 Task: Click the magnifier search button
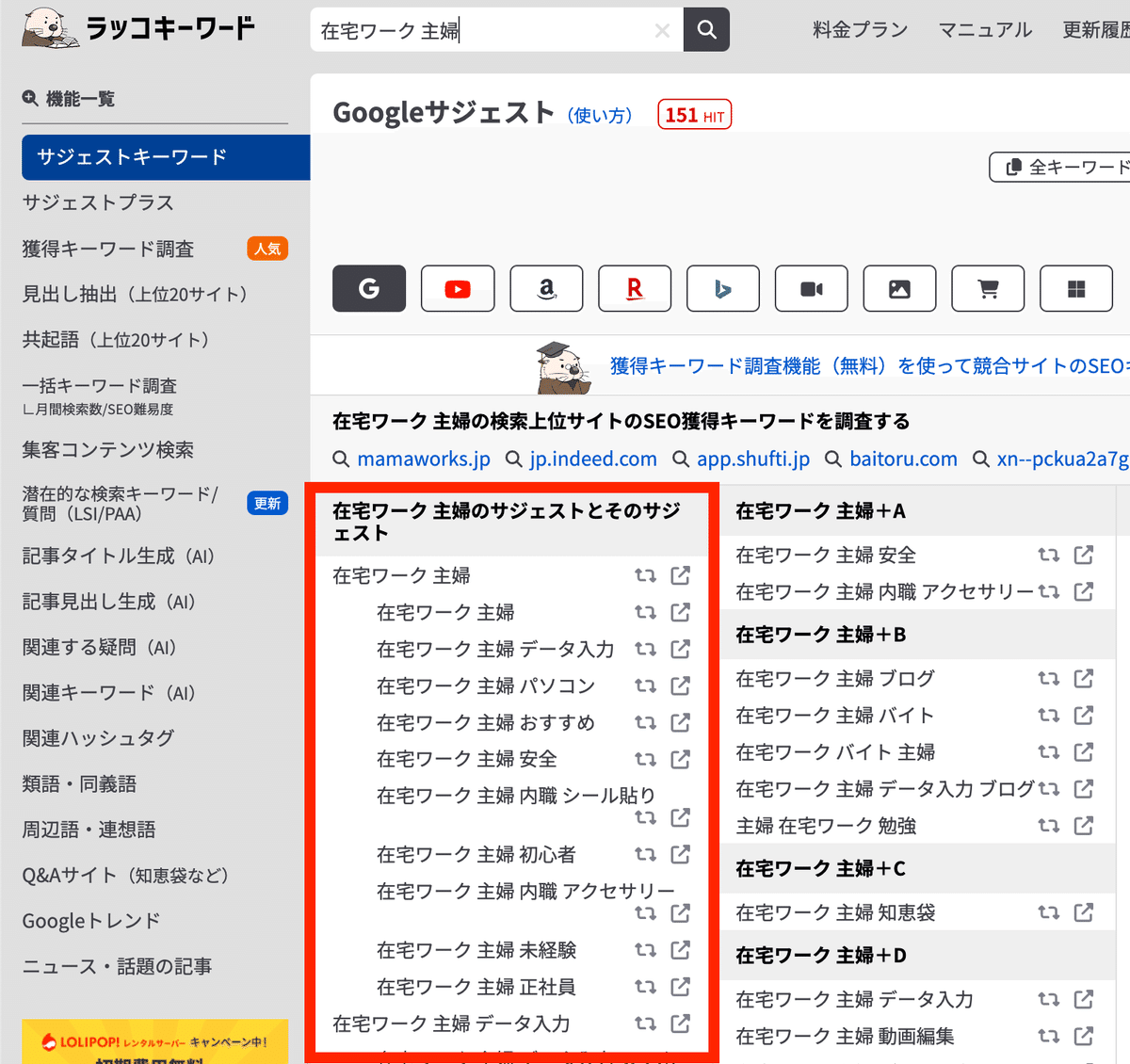click(x=706, y=30)
